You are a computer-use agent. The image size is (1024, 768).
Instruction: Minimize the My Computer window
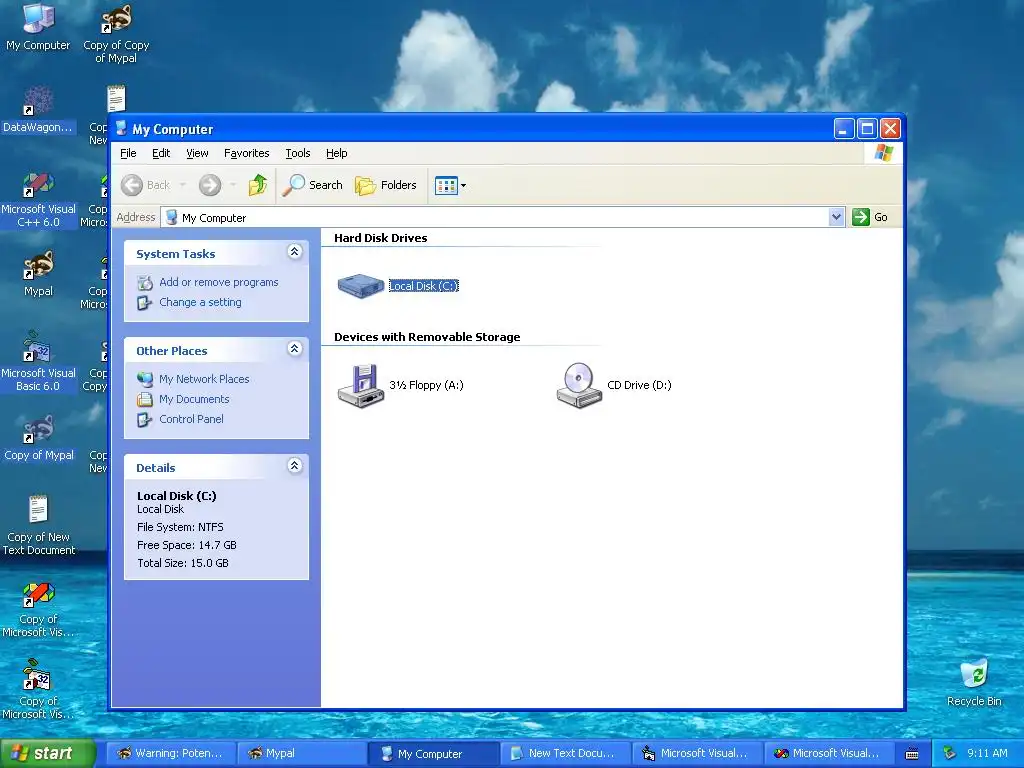coord(844,129)
